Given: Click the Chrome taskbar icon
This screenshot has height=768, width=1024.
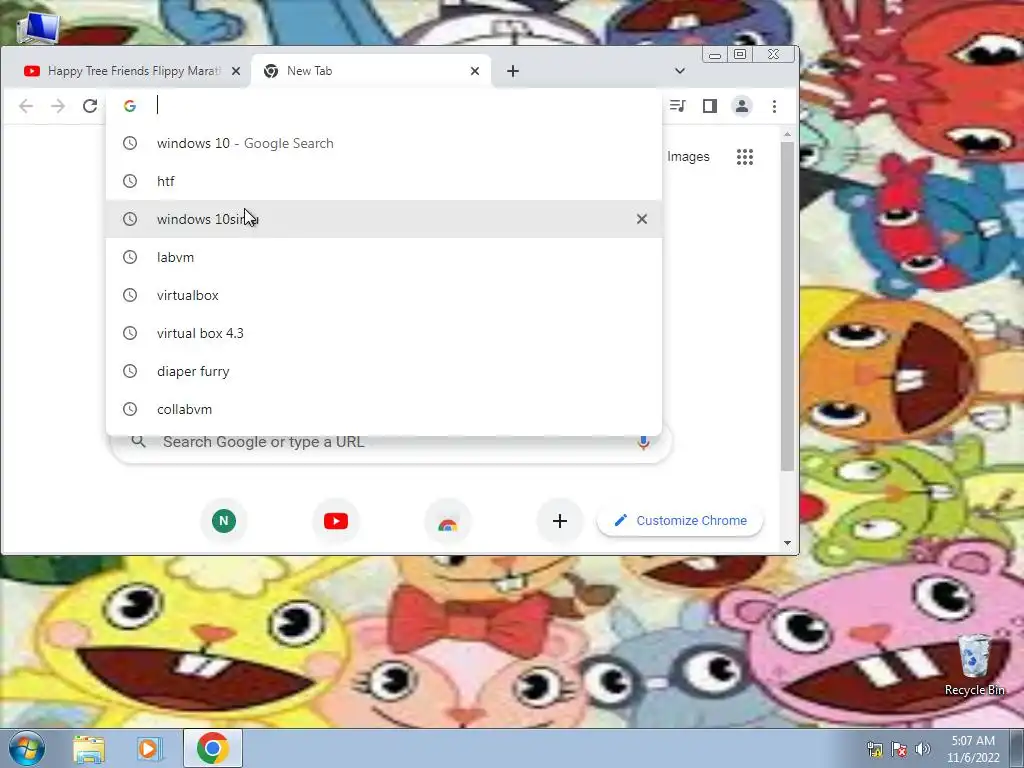Looking at the screenshot, I should coord(213,748).
